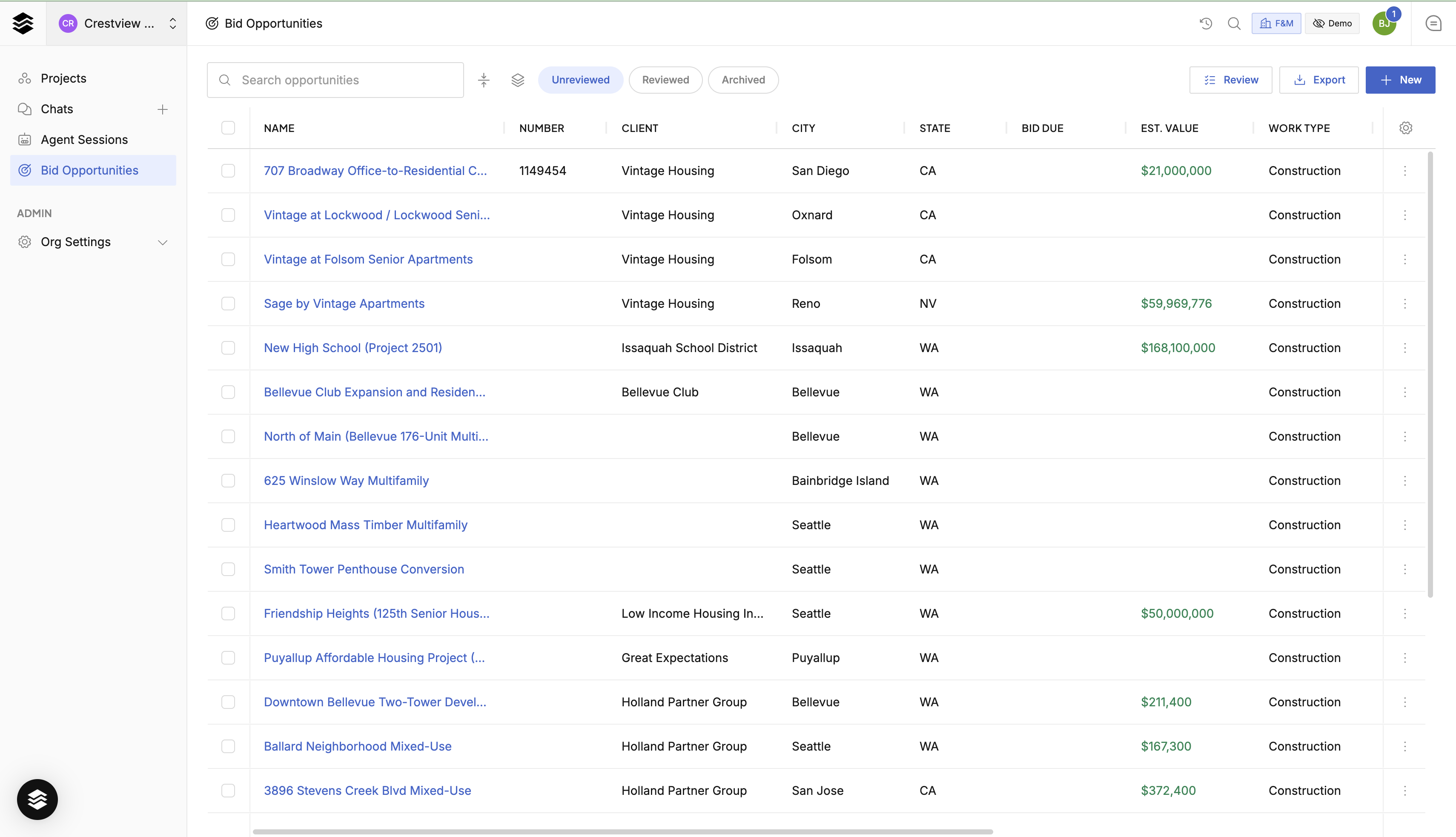
Task: Sort by the NAME column header
Action: pos(279,128)
